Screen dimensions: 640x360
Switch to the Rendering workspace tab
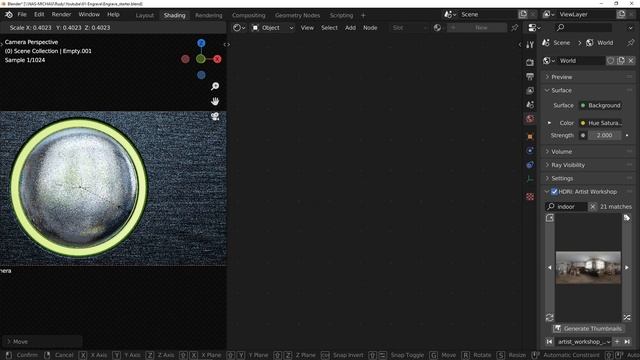[209, 16]
